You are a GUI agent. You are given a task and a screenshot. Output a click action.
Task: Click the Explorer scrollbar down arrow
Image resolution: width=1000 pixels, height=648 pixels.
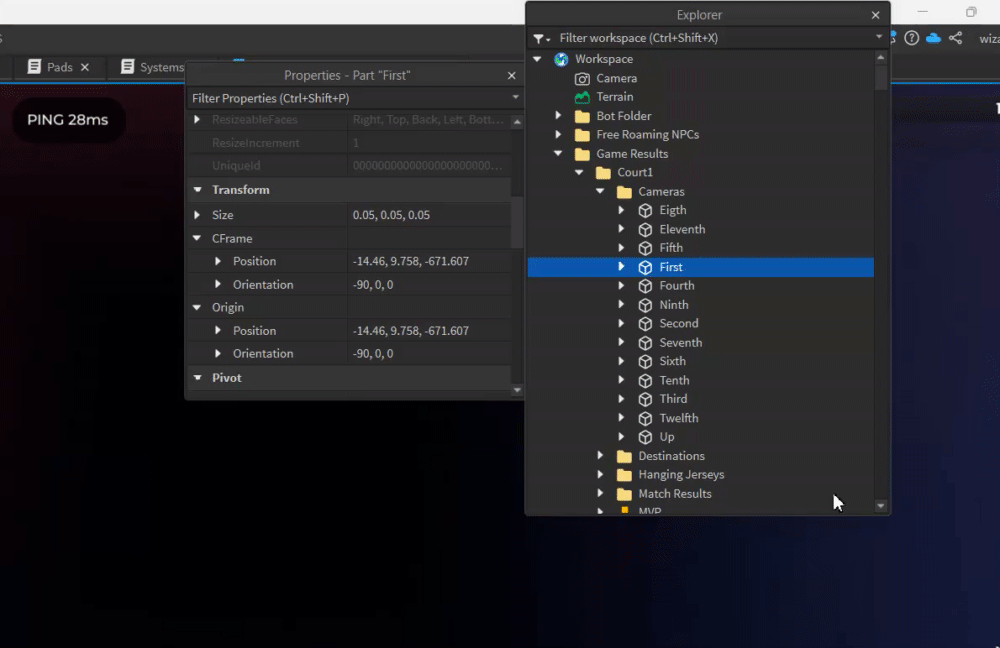tap(881, 506)
